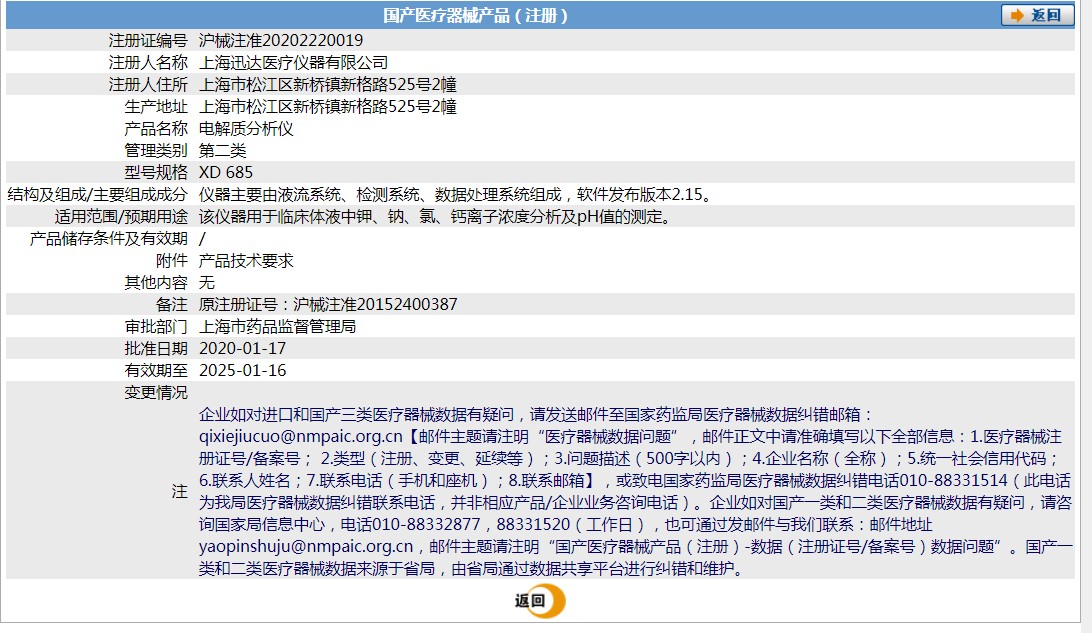
Task: Click the 适用范围/预期用途 label
Action: (121, 217)
